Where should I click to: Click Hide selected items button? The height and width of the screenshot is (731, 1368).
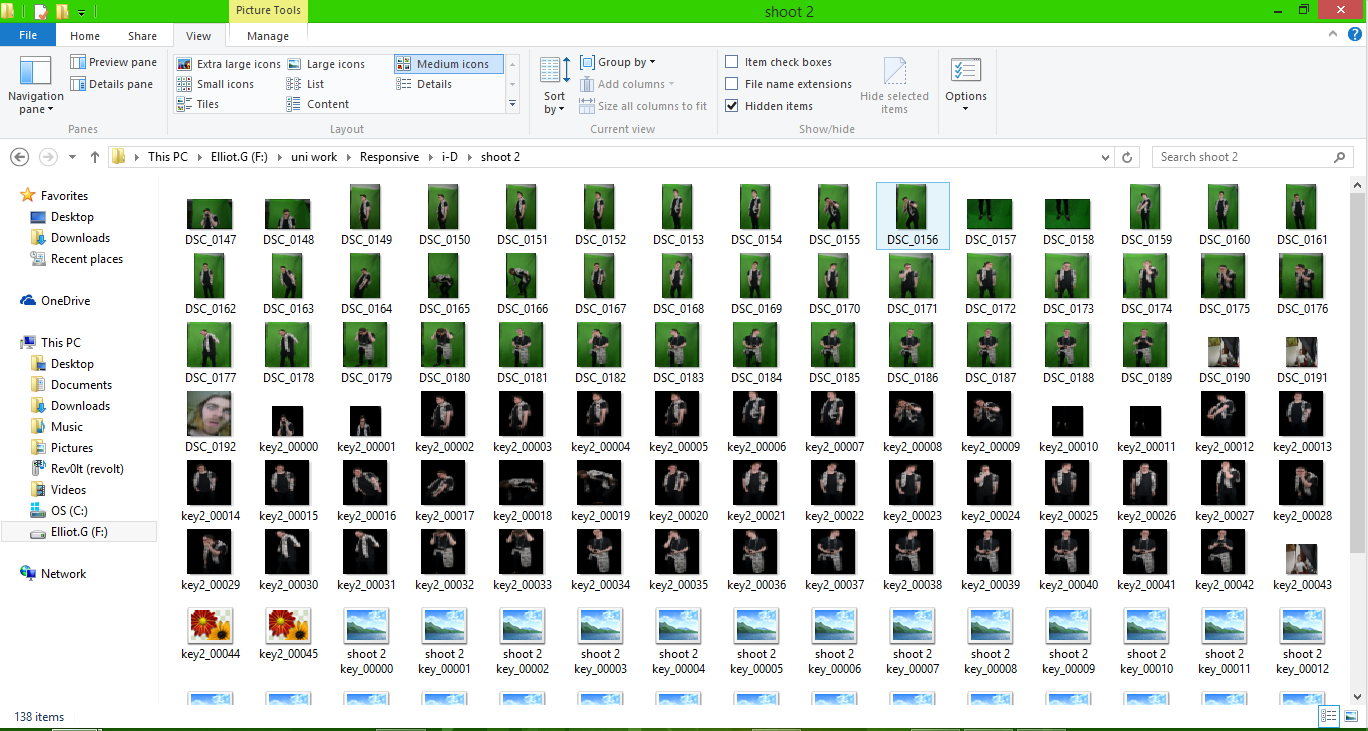pyautogui.click(x=894, y=86)
